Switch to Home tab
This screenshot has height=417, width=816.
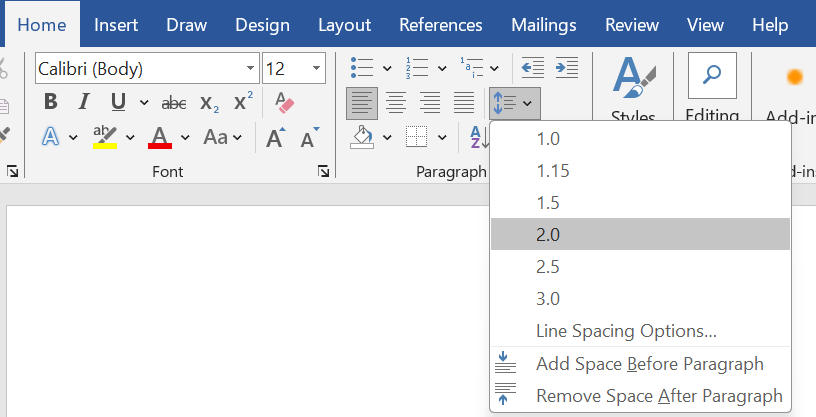tap(42, 24)
